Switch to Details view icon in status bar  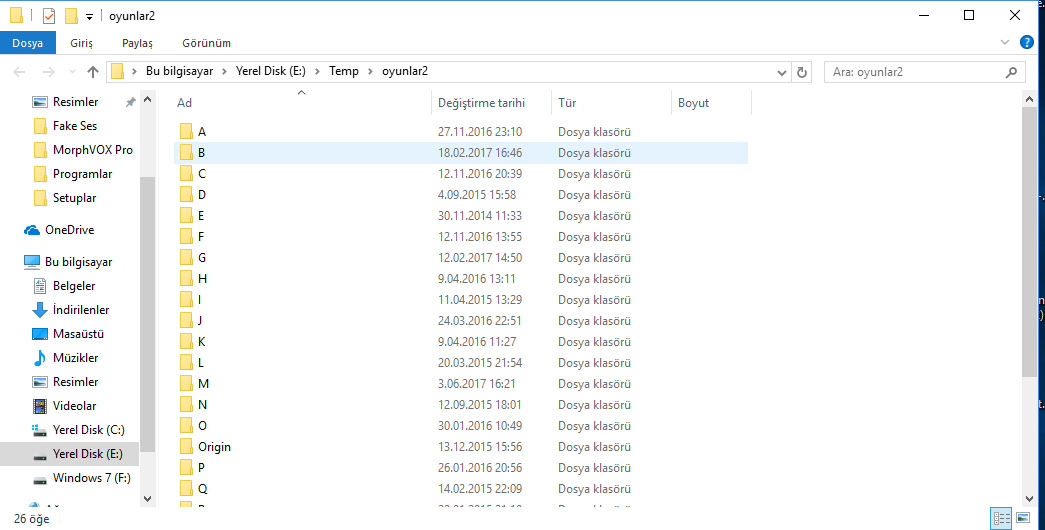[x=1001, y=519]
